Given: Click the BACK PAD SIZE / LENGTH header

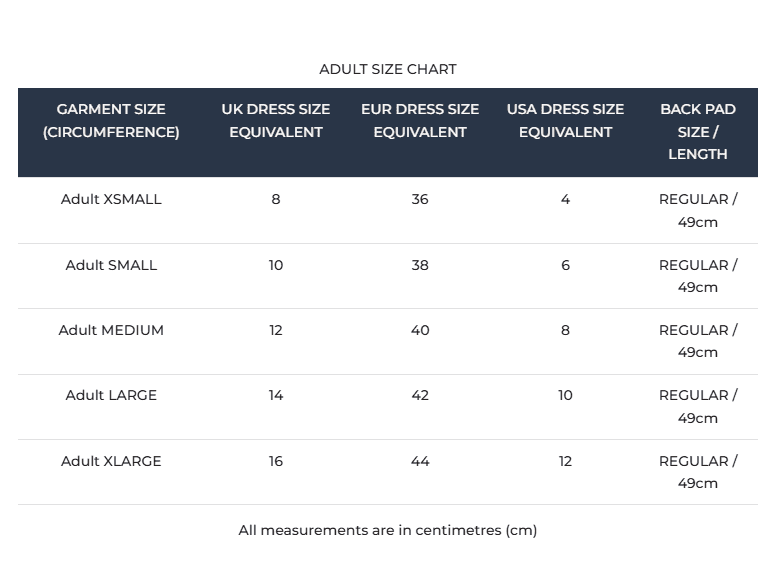Looking at the screenshot, I should [698, 132].
